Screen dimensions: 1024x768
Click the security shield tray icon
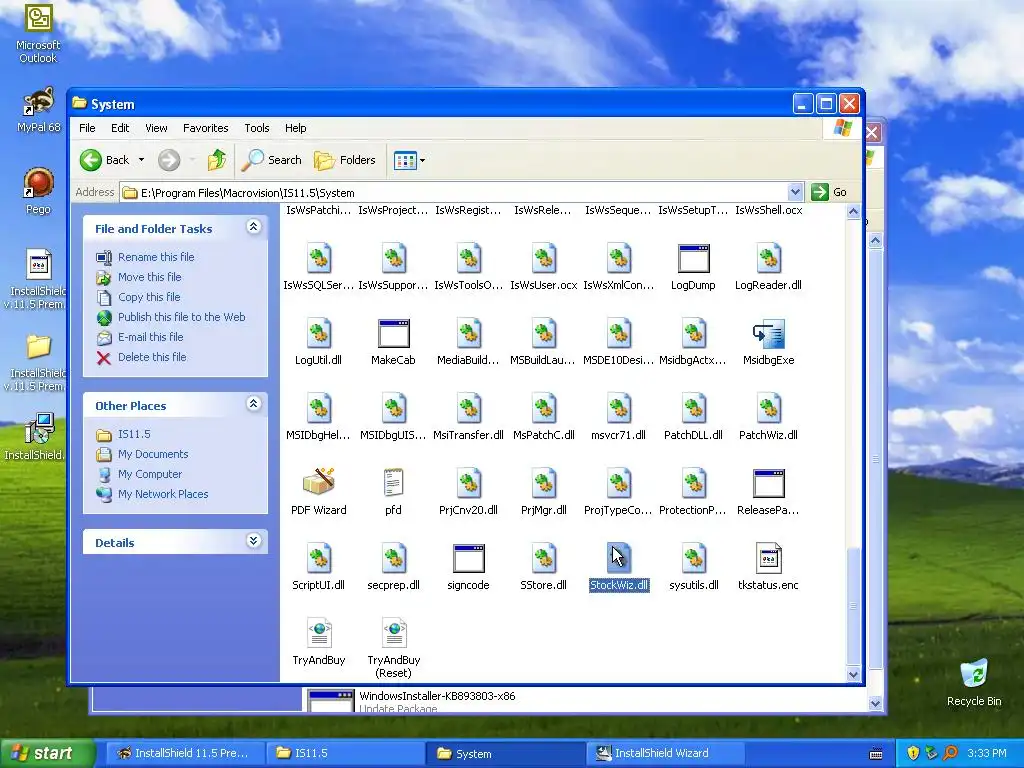click(913, 753)
